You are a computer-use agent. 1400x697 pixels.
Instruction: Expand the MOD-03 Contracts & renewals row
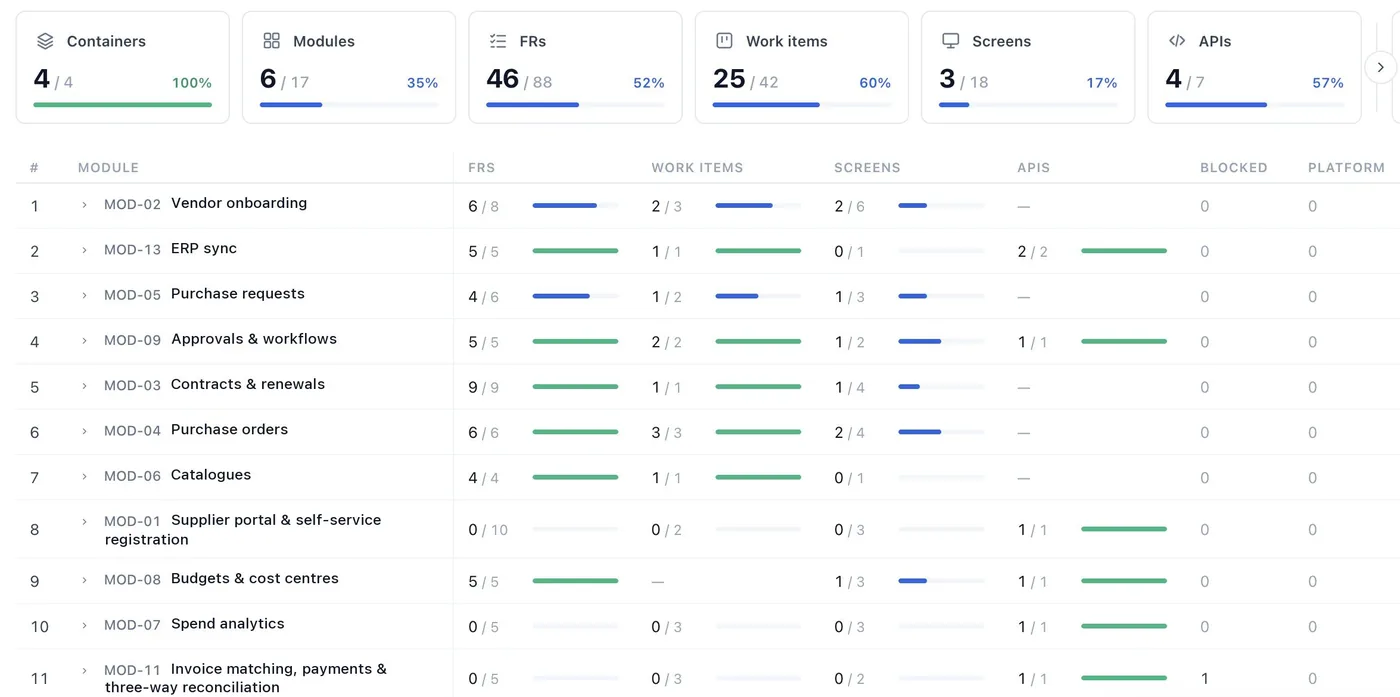coord(85,386)
